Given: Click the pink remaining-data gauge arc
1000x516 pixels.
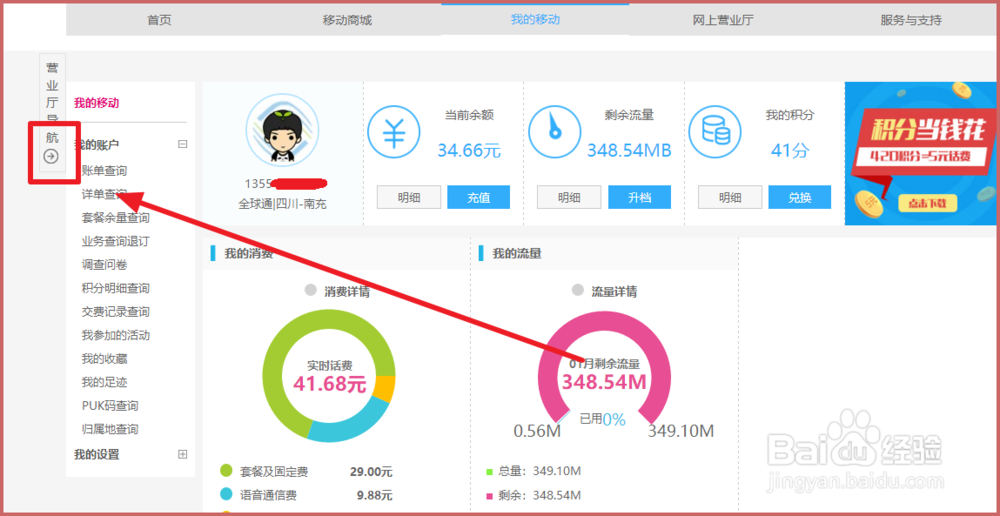Looking at the screenshot, I should coord(605,367).
